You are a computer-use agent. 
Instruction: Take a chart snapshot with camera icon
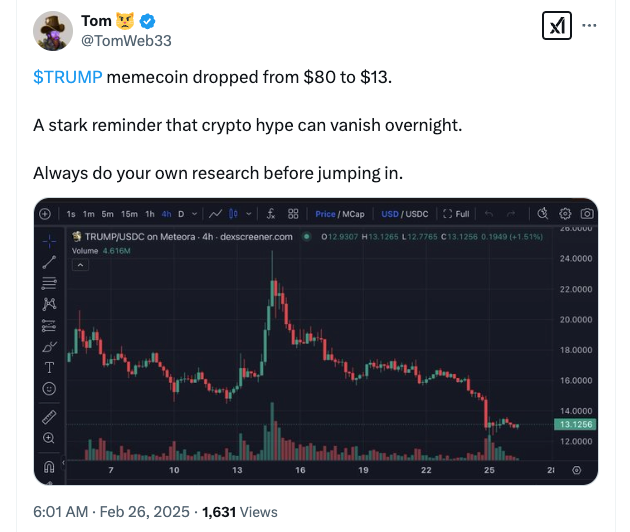(x=587, y=214)
